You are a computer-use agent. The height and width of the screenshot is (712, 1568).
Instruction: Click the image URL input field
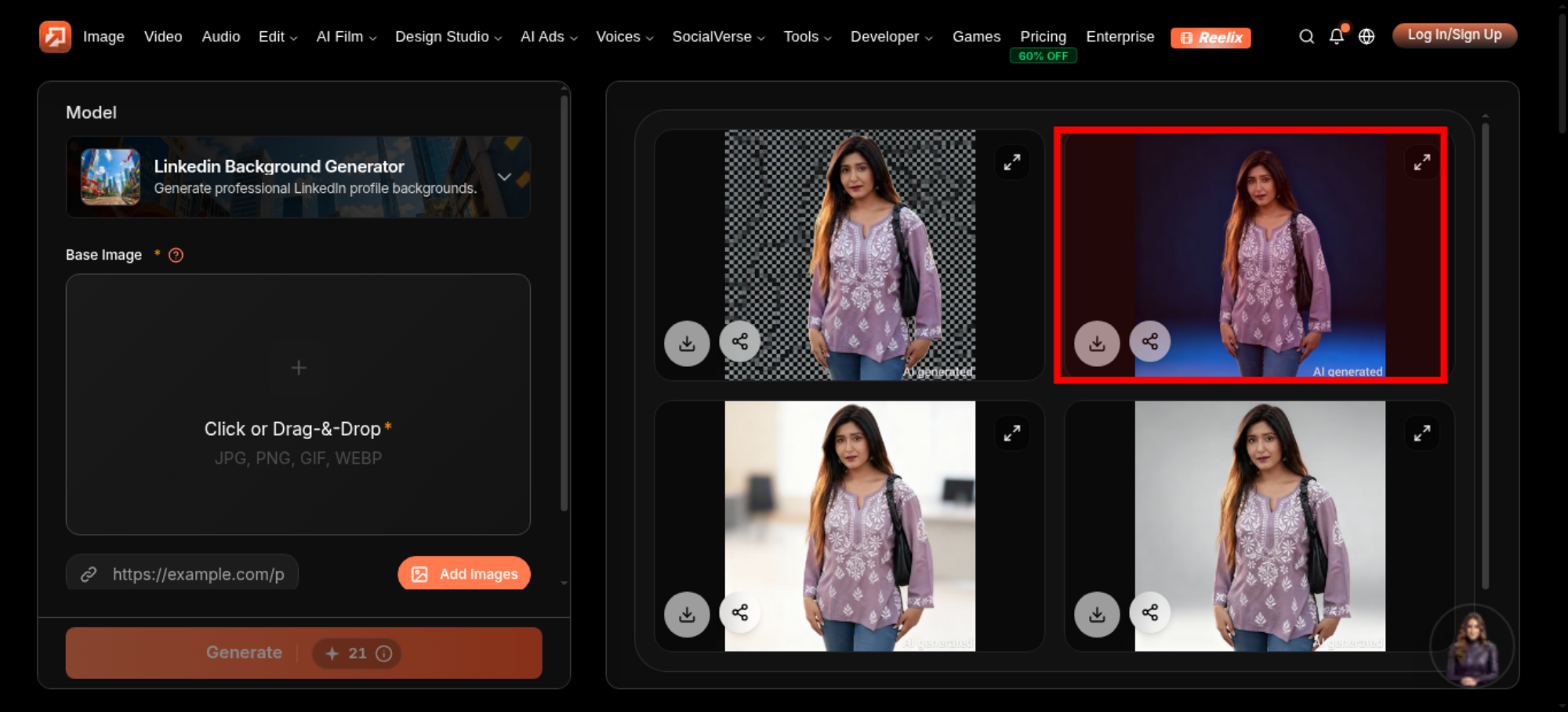pos(182,573)
